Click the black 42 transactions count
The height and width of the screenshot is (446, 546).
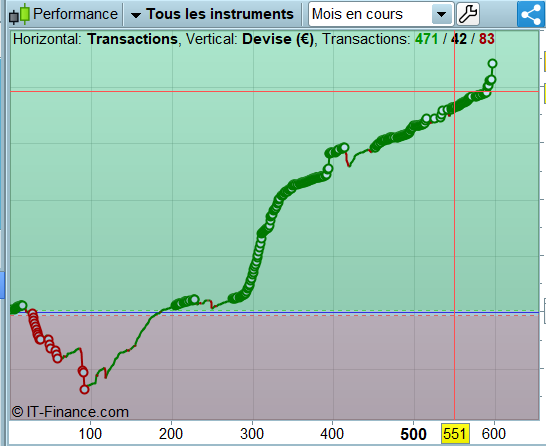click(x=459, y=39)
